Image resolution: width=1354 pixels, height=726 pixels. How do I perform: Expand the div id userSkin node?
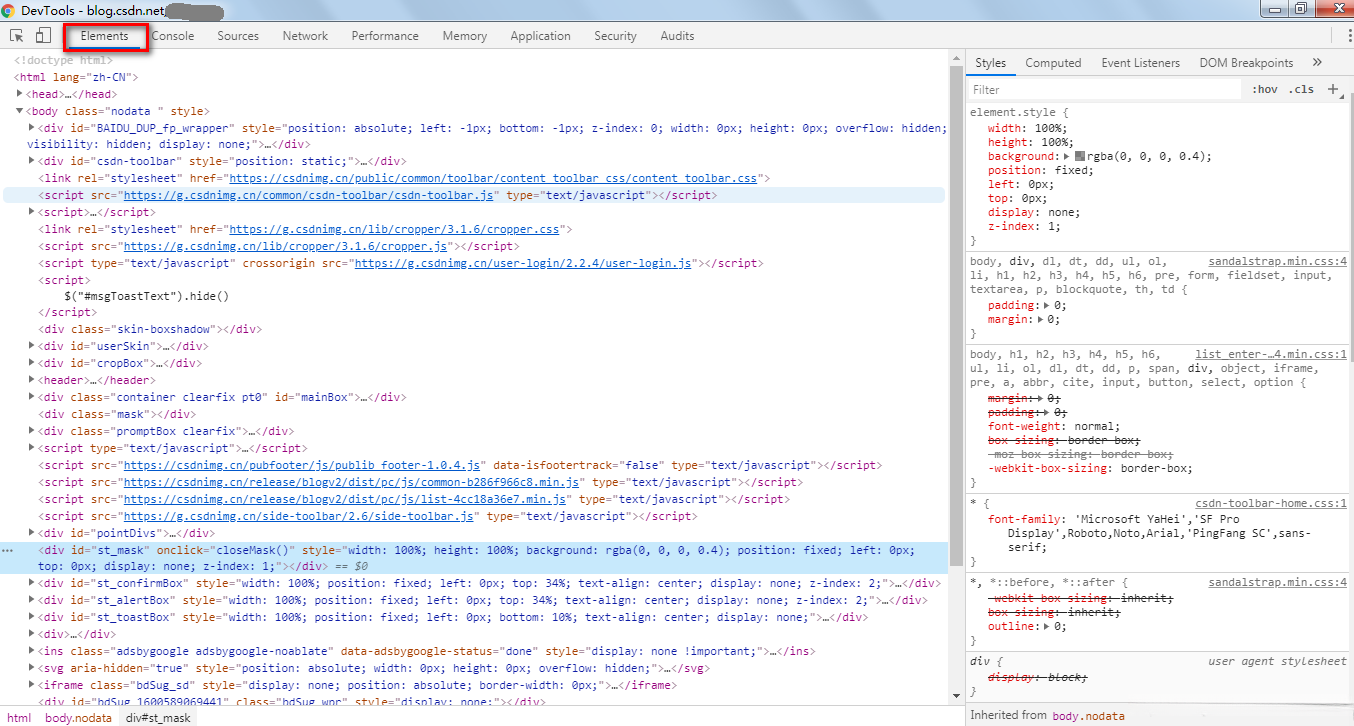click(32, 346)
